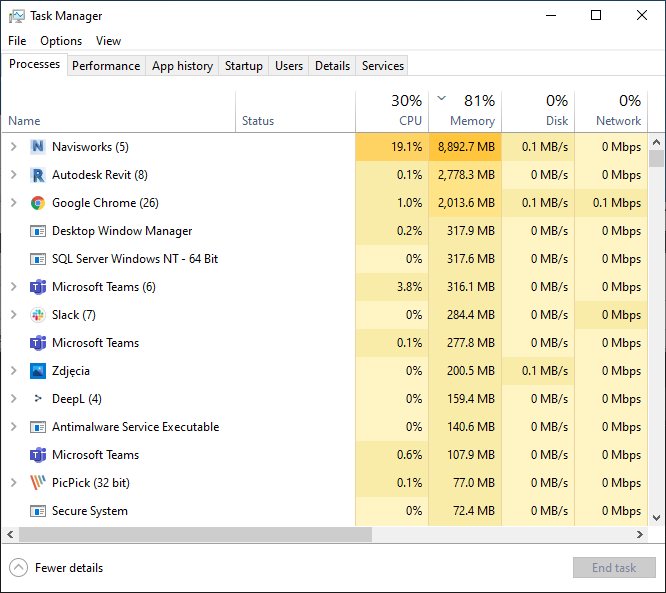
Task: Click the Task Manager title bar icon
Action: (x=17, y=16)
